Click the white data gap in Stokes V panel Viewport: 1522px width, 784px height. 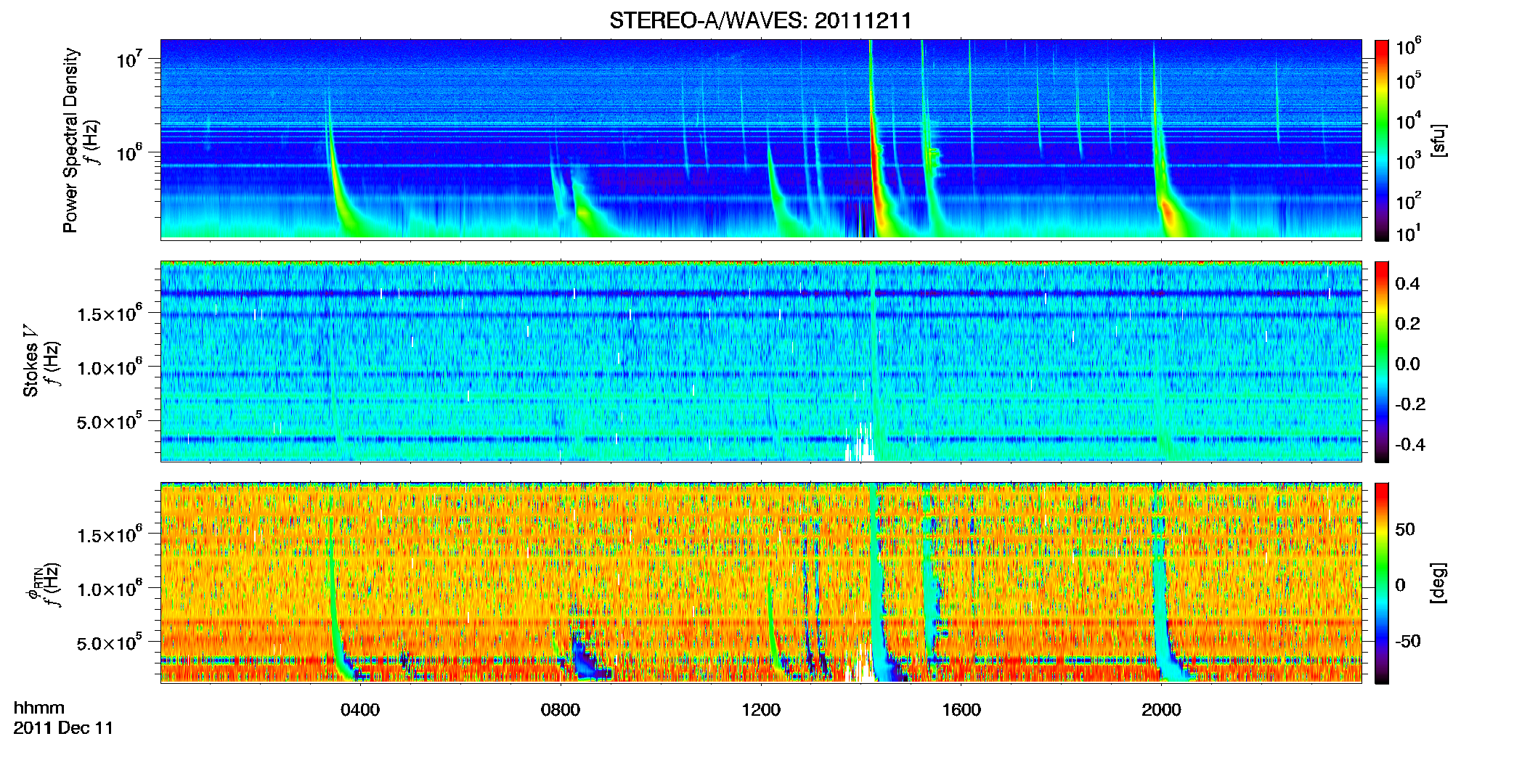coord(861,443)
